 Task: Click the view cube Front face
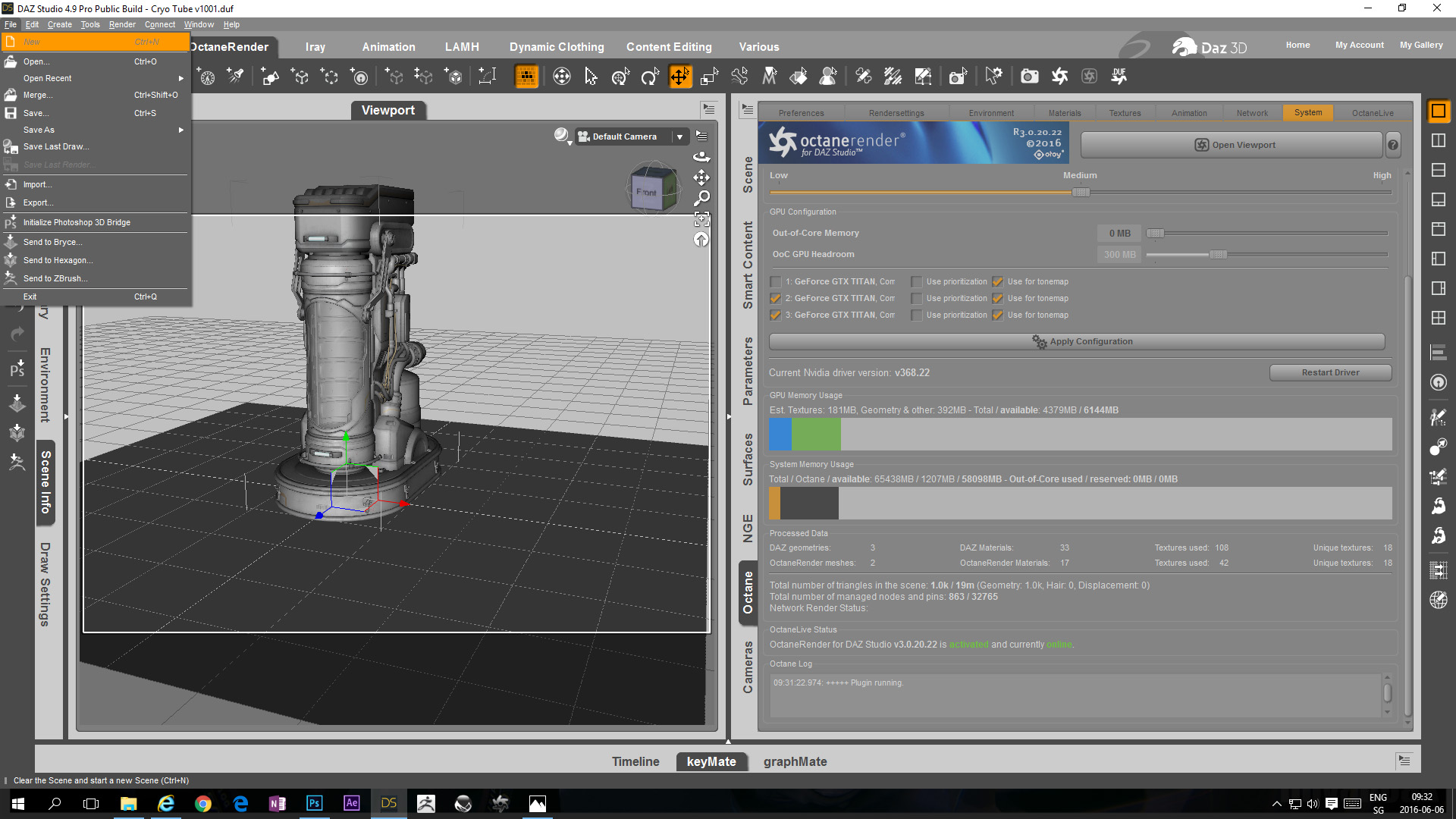coord(647,193)
